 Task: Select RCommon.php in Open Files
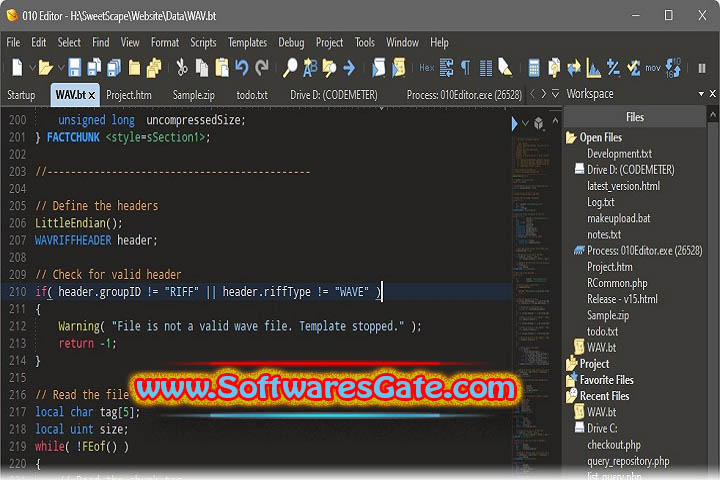(x=617, y=283)
